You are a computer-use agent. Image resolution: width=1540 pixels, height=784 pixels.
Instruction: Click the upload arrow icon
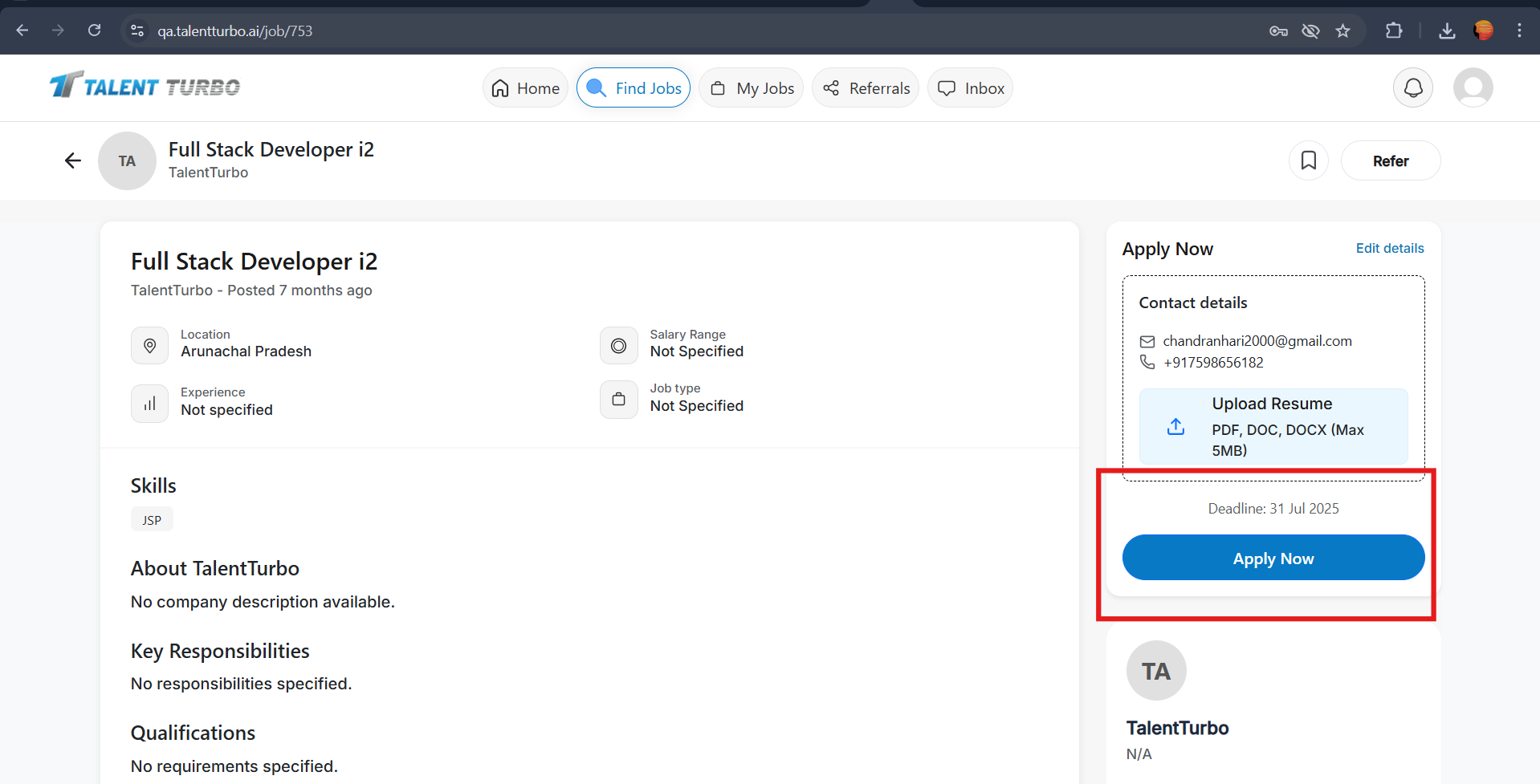1175,426
